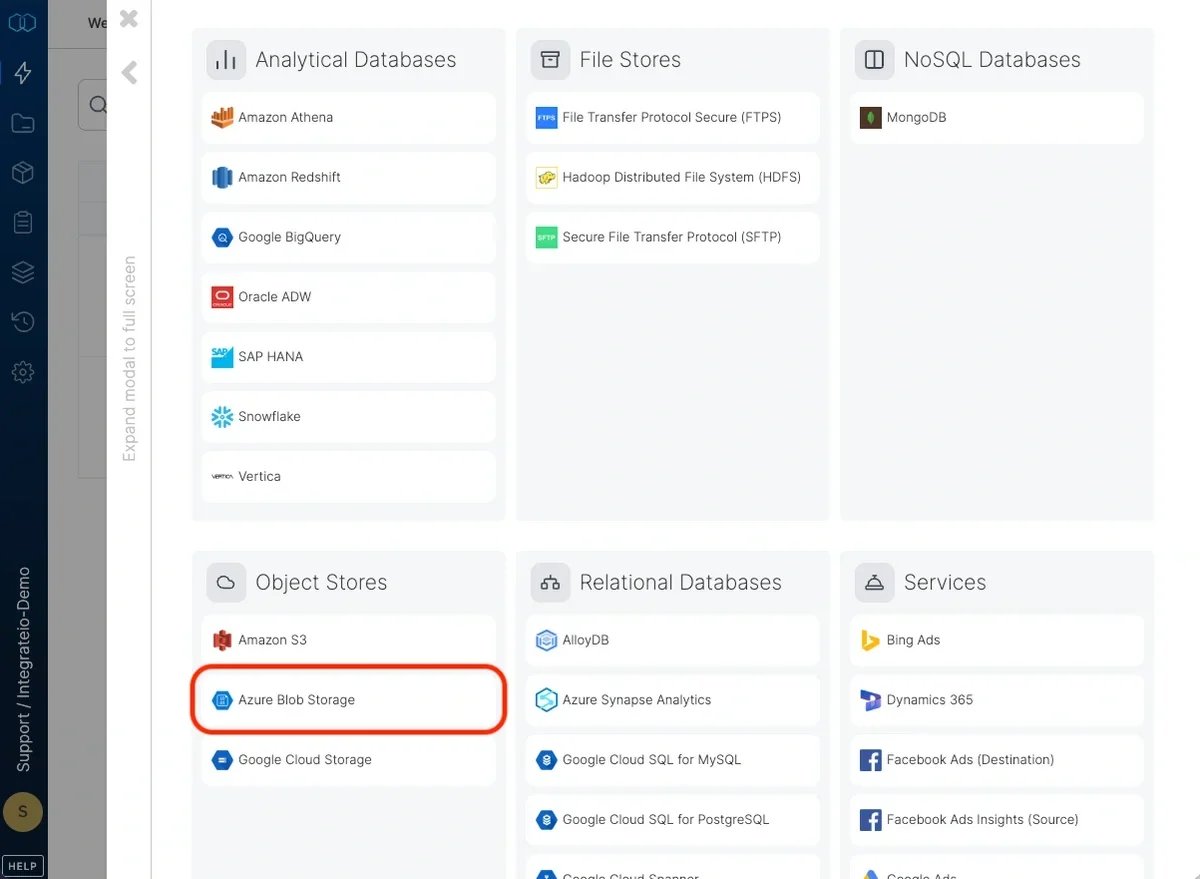Select Amazon Athena connection
The width and height of the screenshot is (1200, 879).
[x=348, y=117]
